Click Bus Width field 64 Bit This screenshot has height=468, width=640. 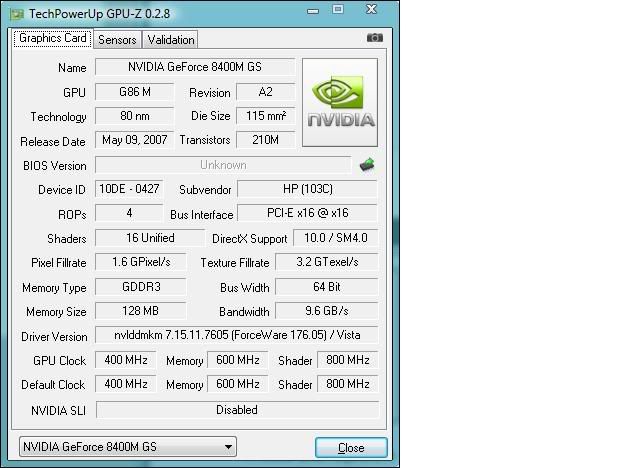click(327, 287)
